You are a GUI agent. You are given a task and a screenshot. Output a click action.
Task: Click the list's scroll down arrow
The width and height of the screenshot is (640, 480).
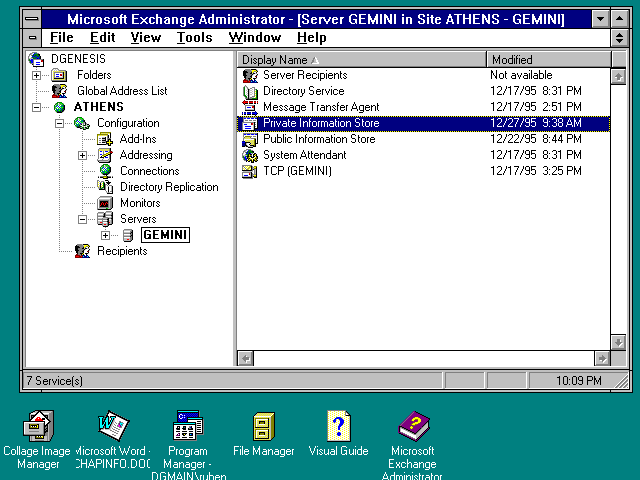619,342
